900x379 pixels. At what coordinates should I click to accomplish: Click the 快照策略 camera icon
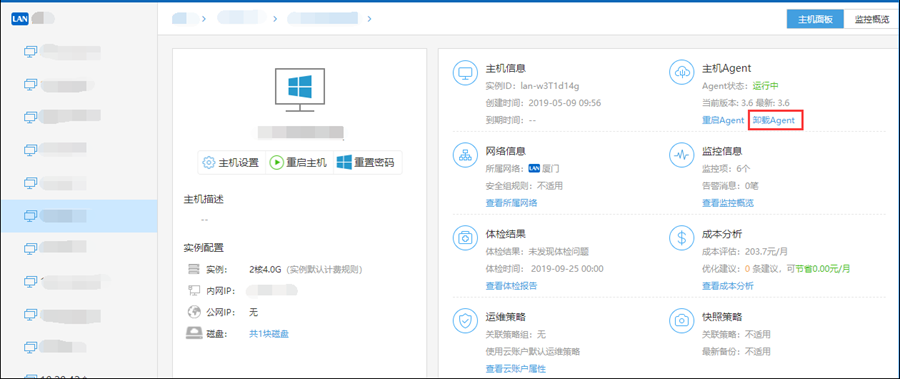[x=682, y=320]
